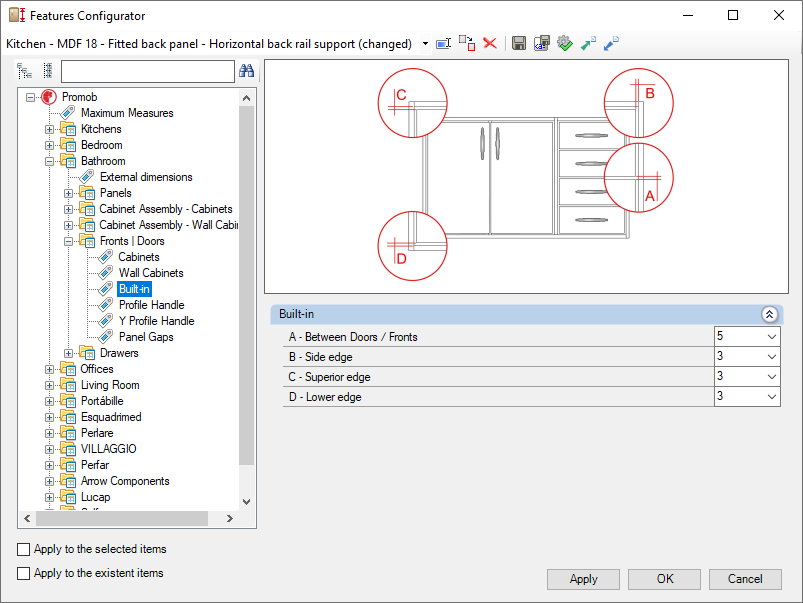Select Panel Gaps tree item
The height and width of the screenshot is (603, 803).
[146, 337]
